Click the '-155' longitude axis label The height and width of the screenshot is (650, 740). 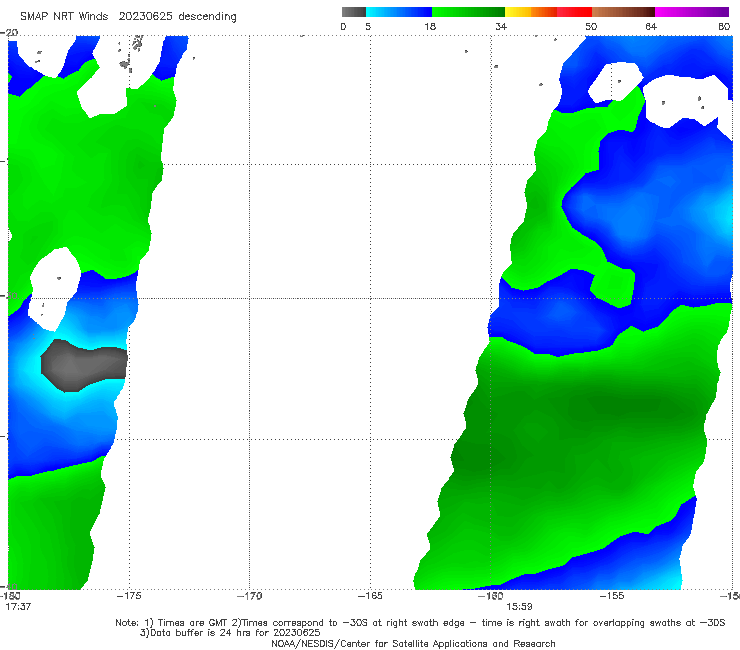point(612,596)
